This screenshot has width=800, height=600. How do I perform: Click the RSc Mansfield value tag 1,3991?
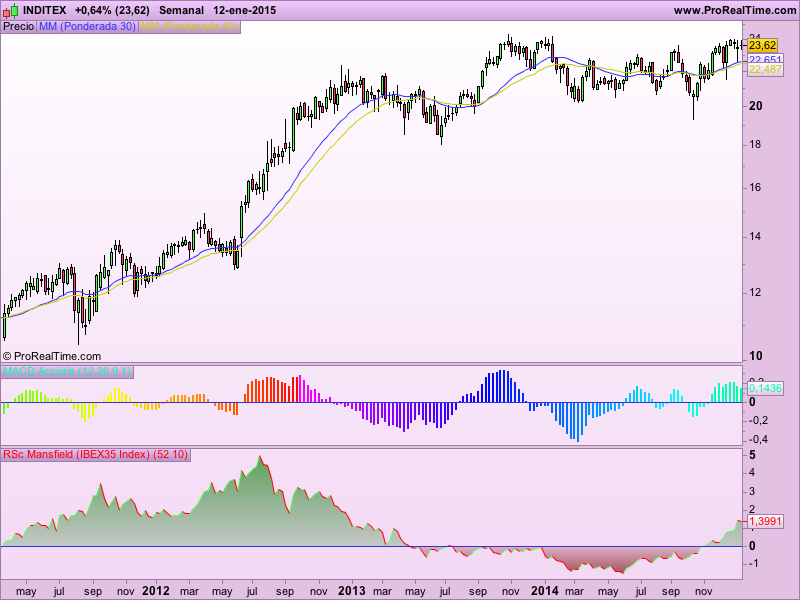[x=765, y=521]
